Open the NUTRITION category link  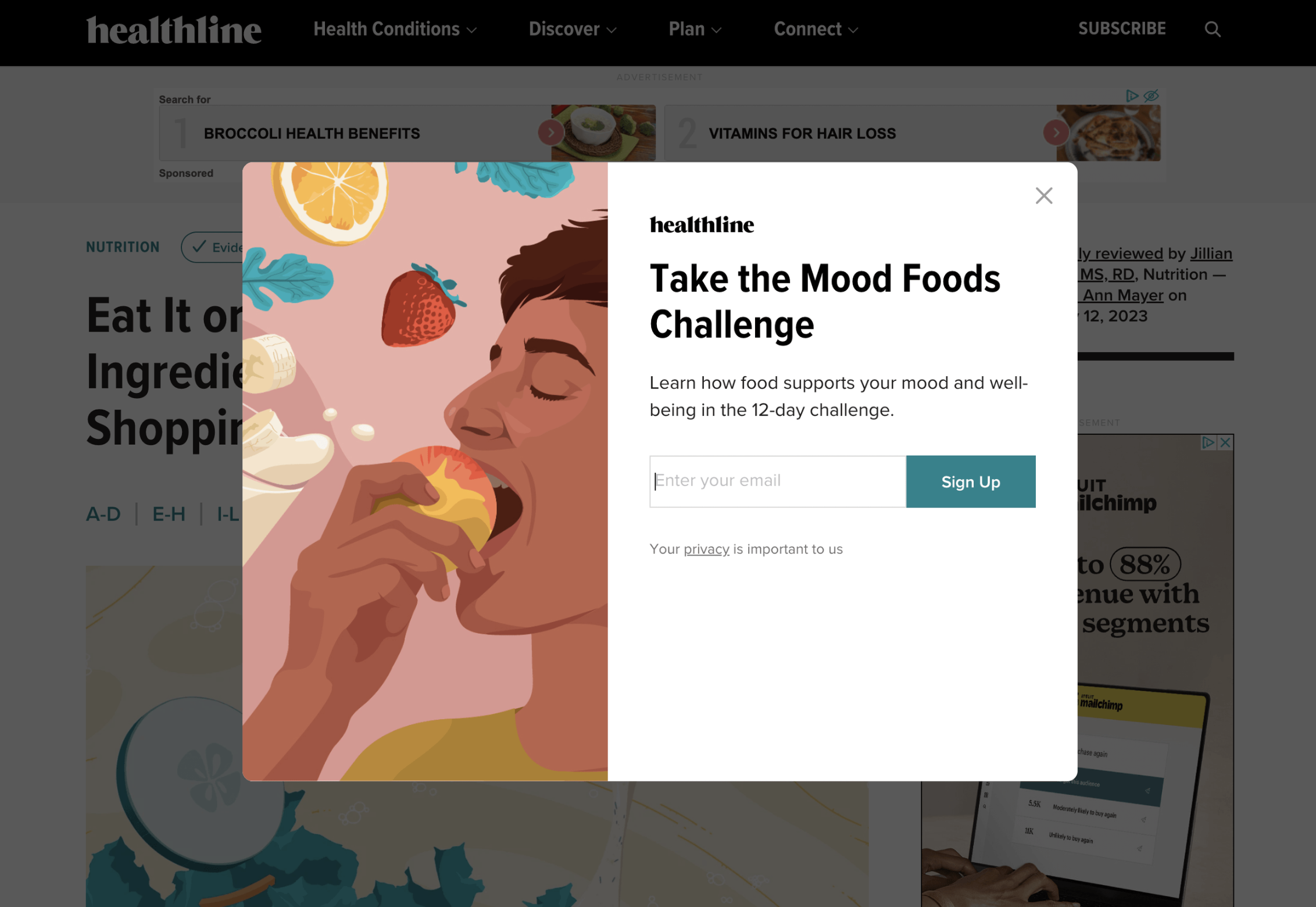pos(123,247)
